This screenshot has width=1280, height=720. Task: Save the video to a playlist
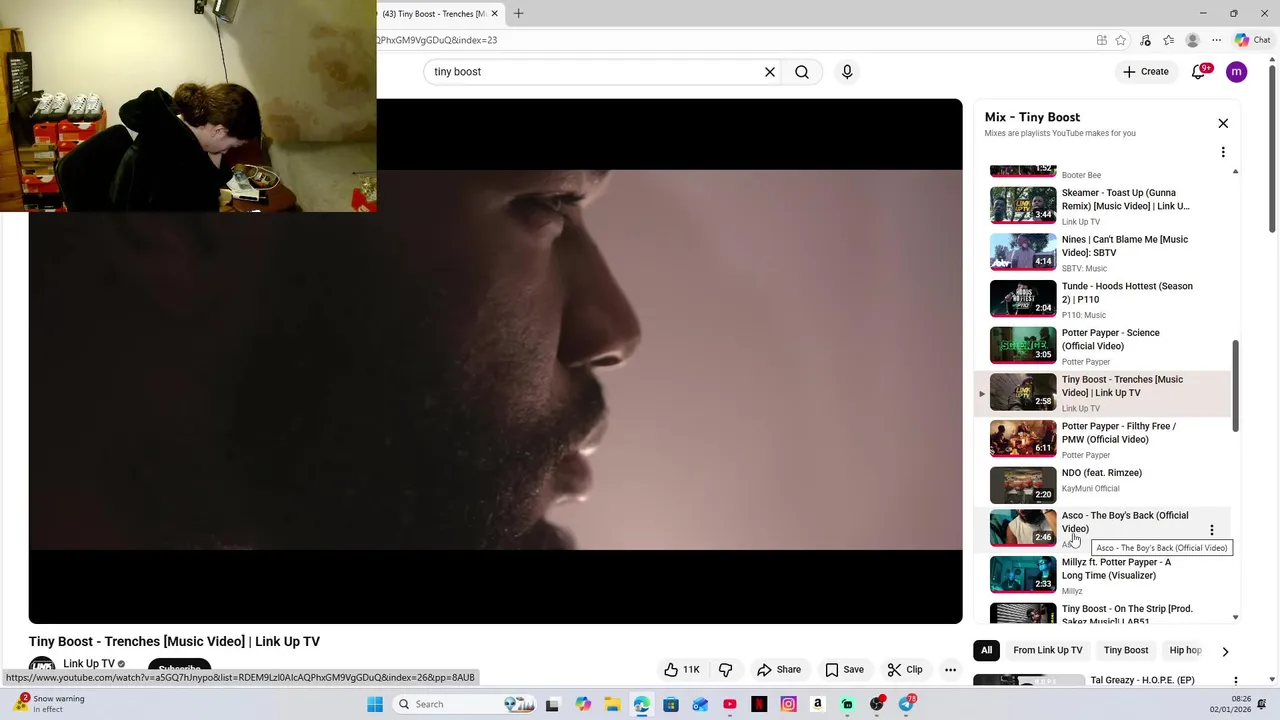(844, 670)
